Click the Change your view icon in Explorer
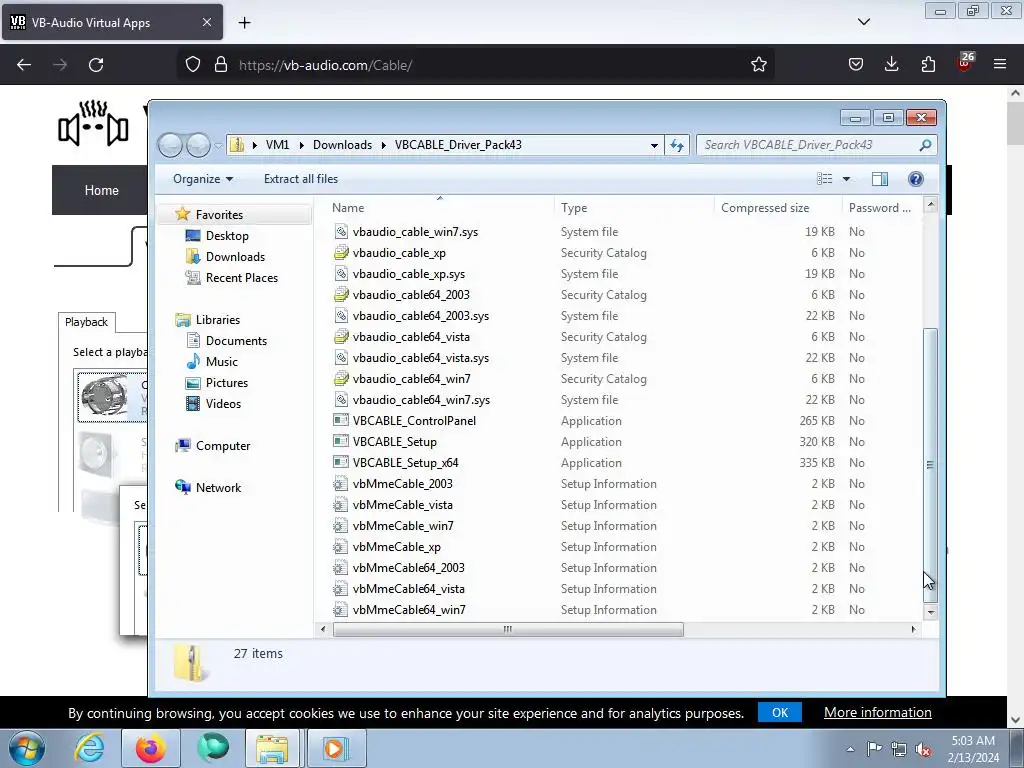1024x768 pixels. [x=825, y=179]
